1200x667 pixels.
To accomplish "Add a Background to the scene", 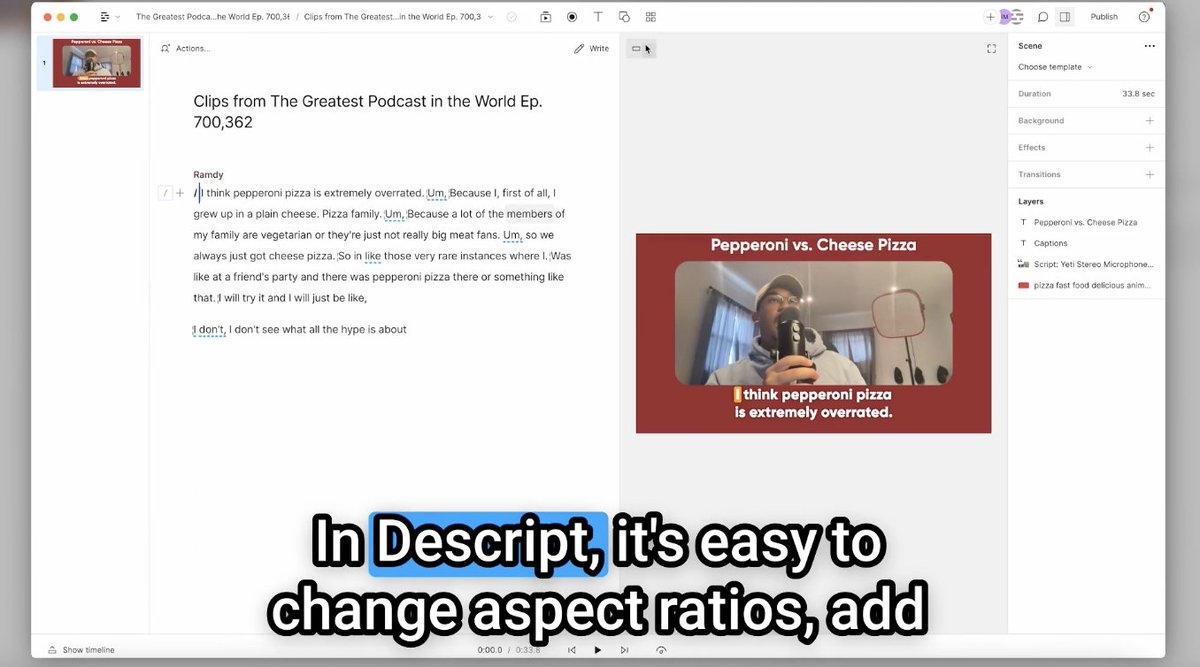I will (1149, 120).
